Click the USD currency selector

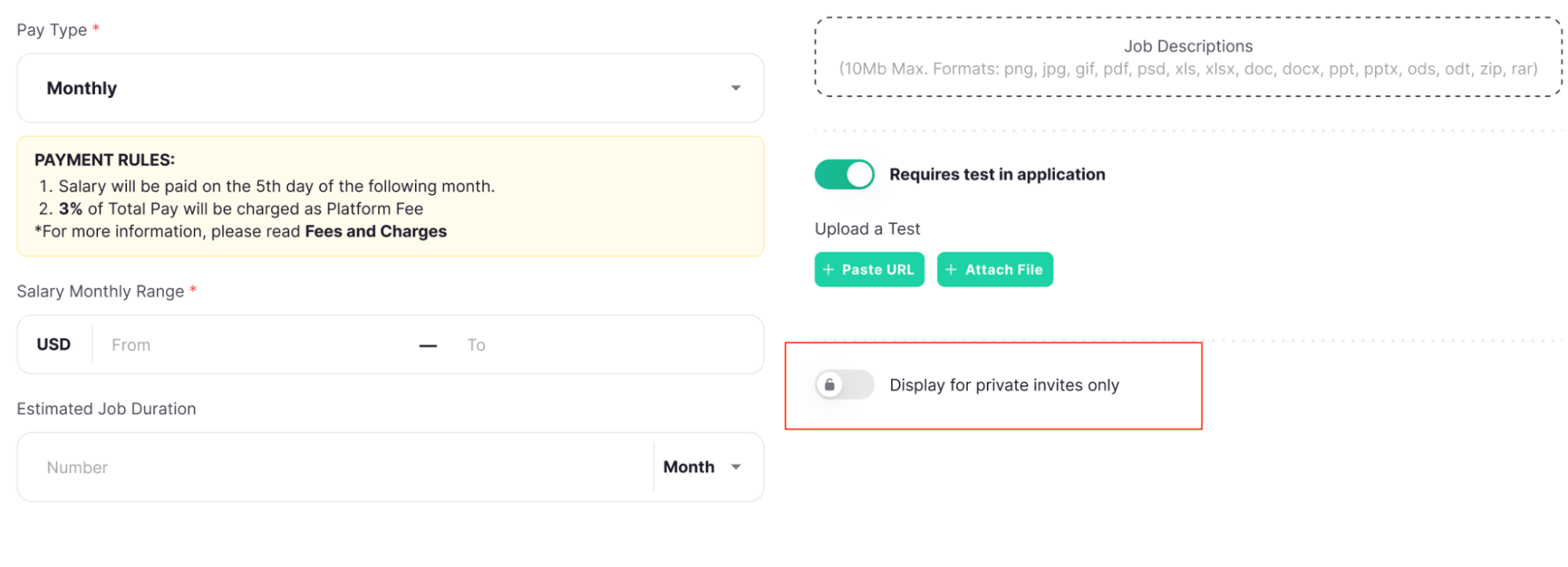(53, 344)
